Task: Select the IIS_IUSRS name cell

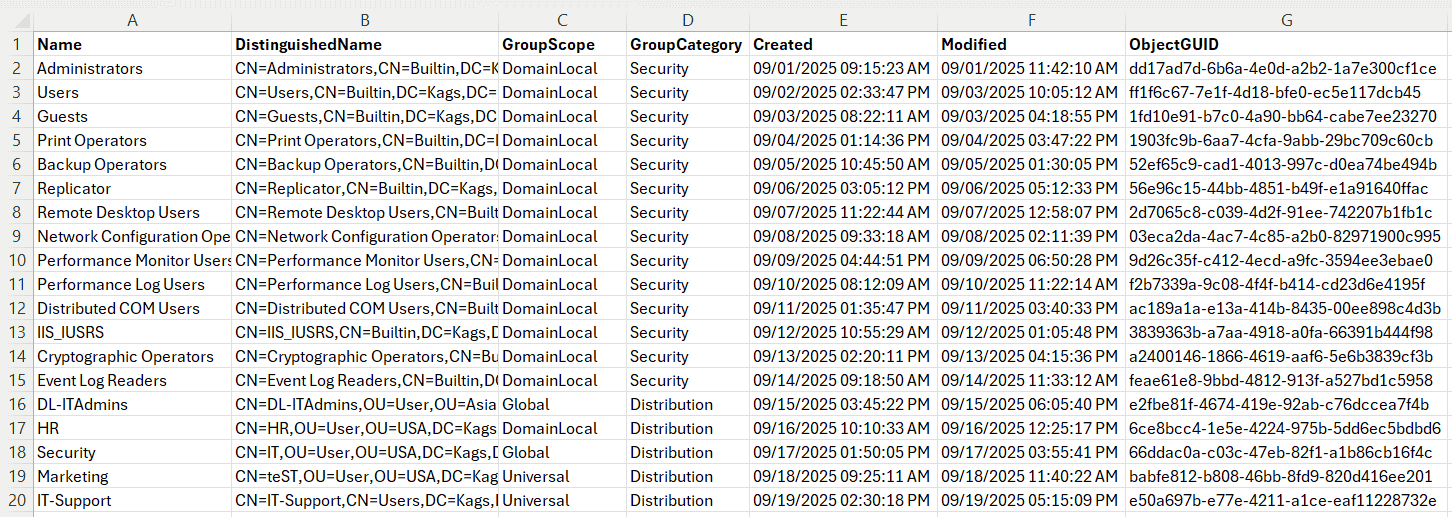Action: click(x=132, y=332)
